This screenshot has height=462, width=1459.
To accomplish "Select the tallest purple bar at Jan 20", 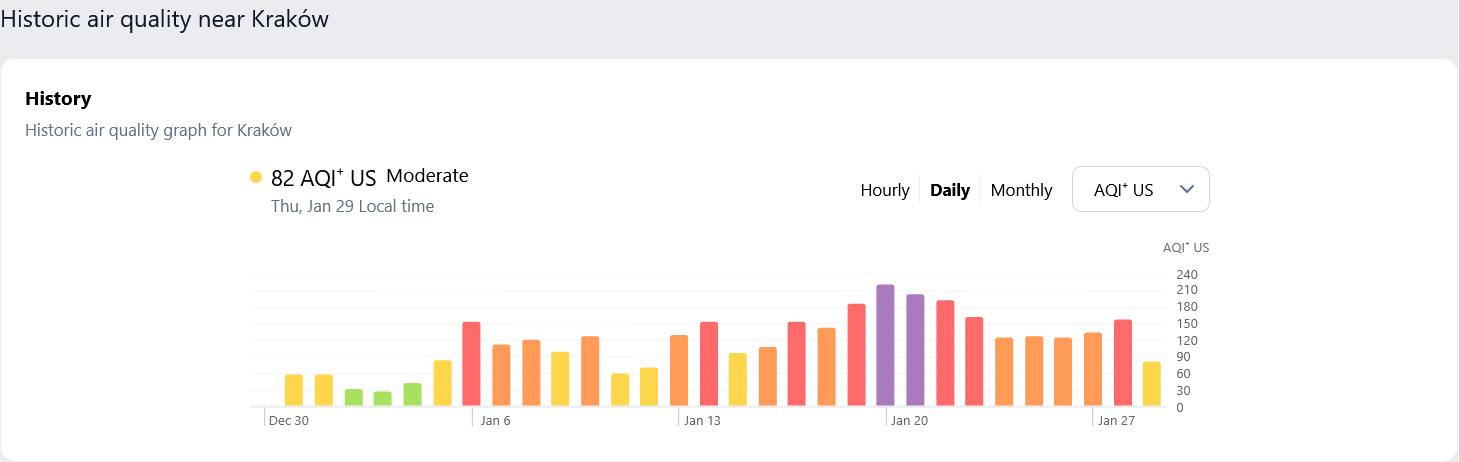I will [x=885, y=345].
